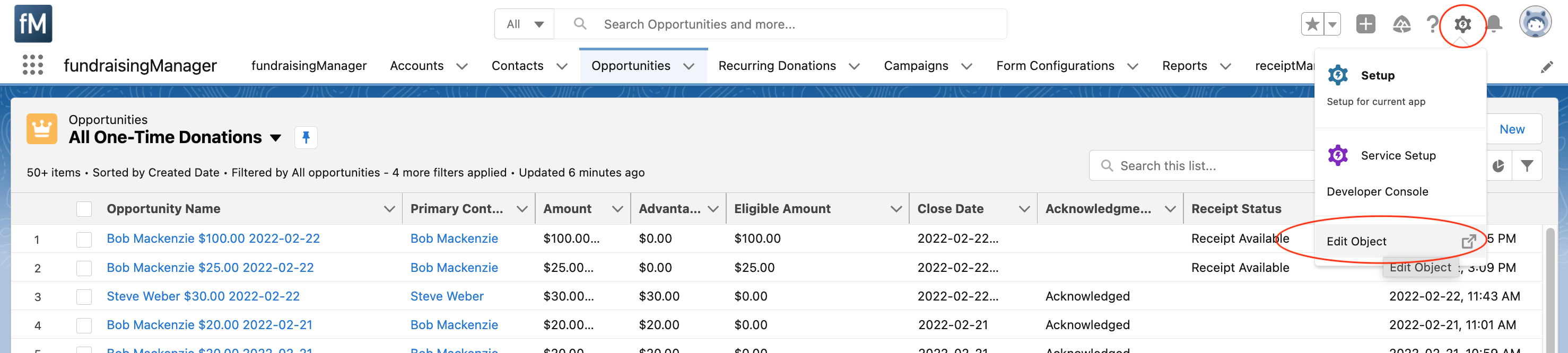Open Global Actions plus icon
The height and width of the screenshot is (353, 1568).
1365,24
